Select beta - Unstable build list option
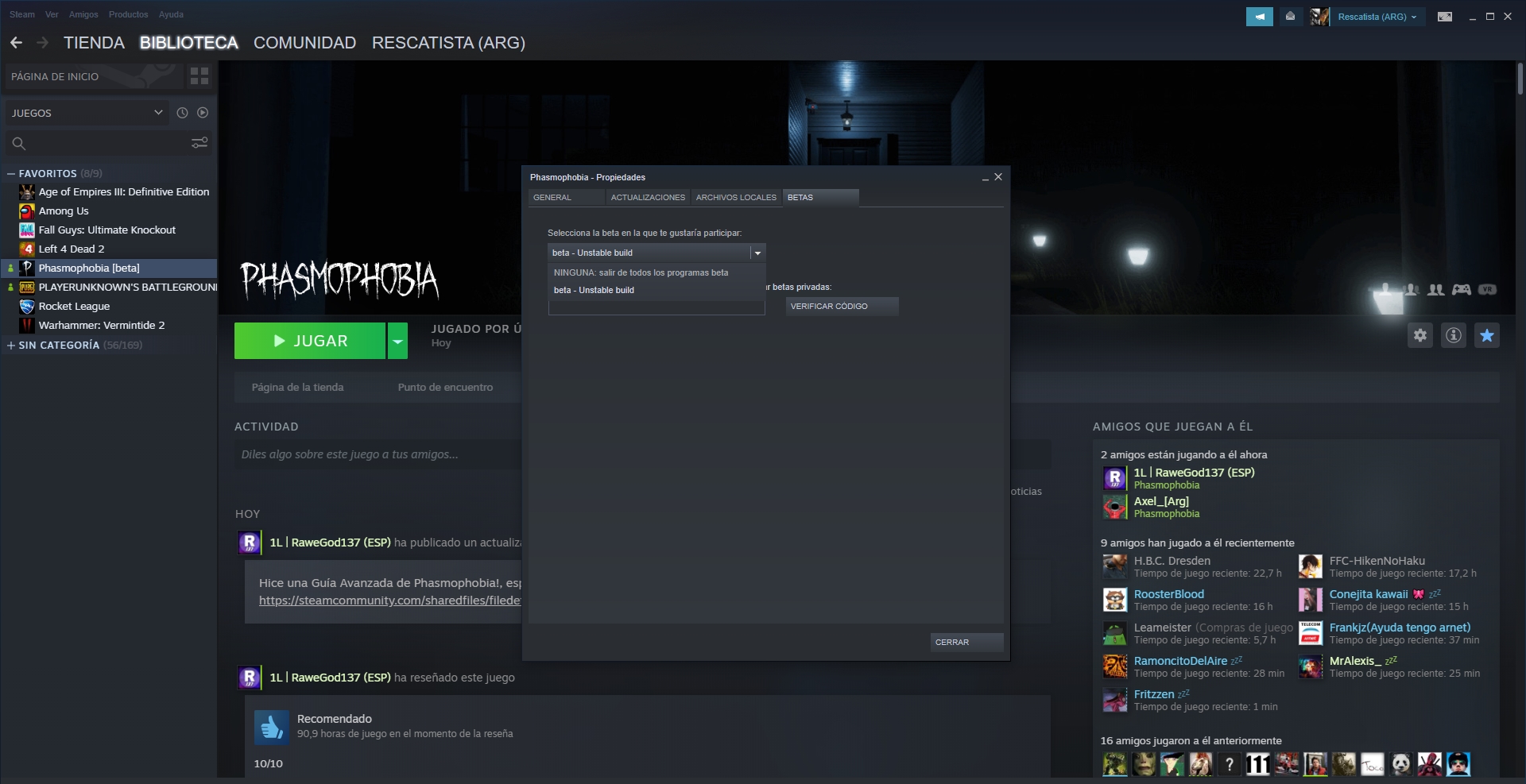The image size is (1526, 784). [x=656, y=290]
